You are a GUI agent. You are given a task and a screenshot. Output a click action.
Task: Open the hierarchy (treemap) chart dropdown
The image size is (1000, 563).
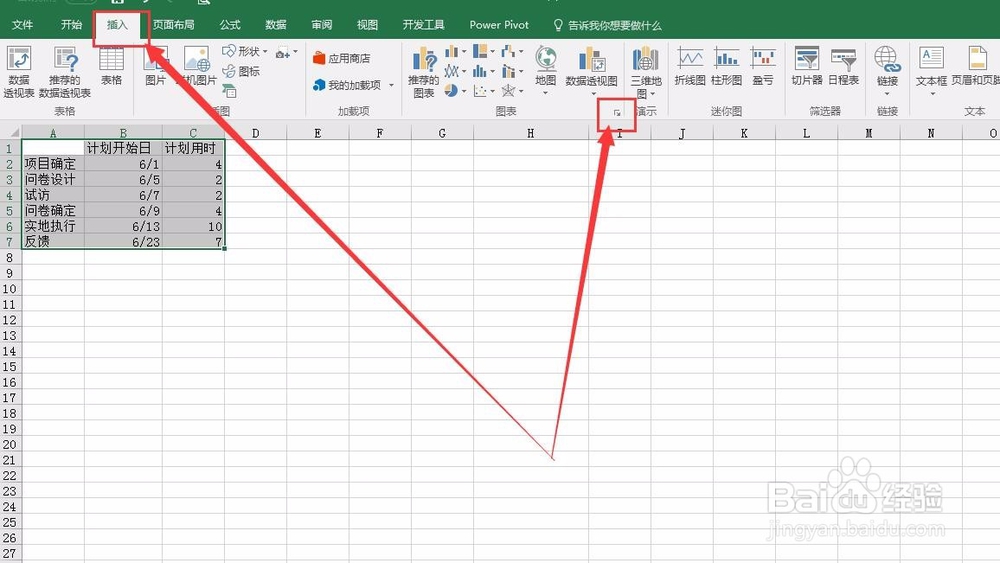(x=484, y=52)
